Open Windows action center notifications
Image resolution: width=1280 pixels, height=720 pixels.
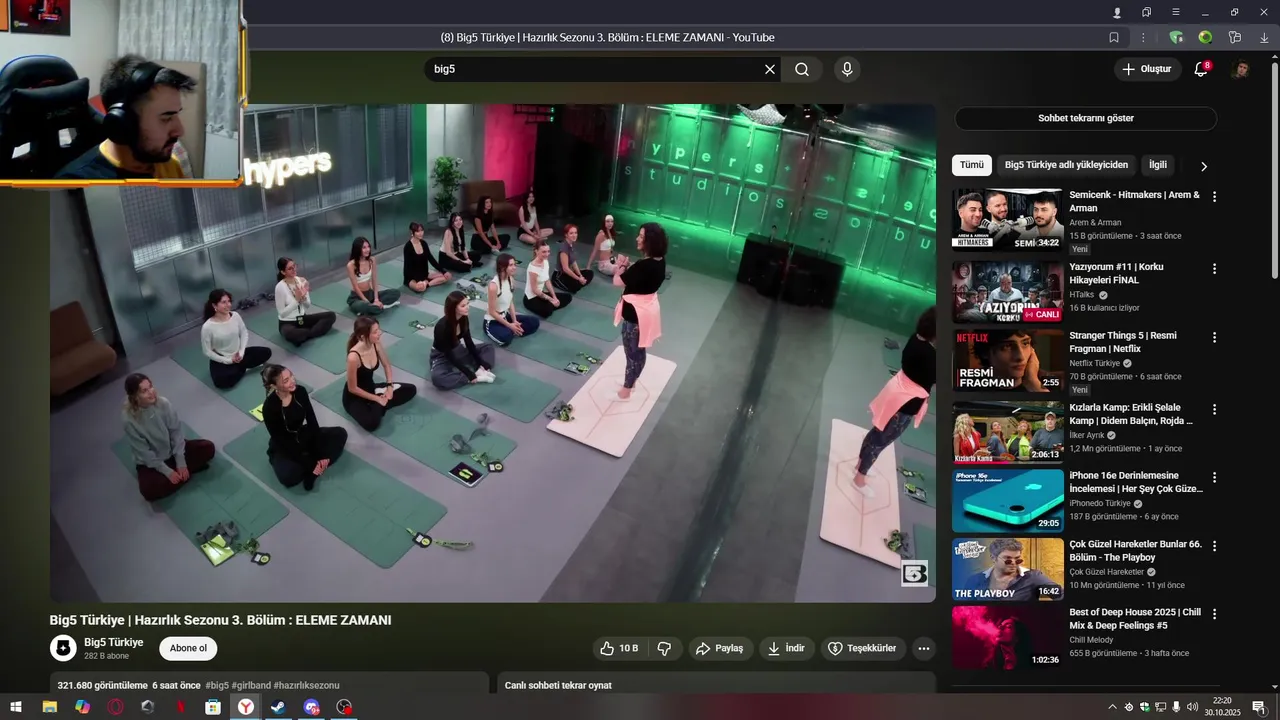1259,707
